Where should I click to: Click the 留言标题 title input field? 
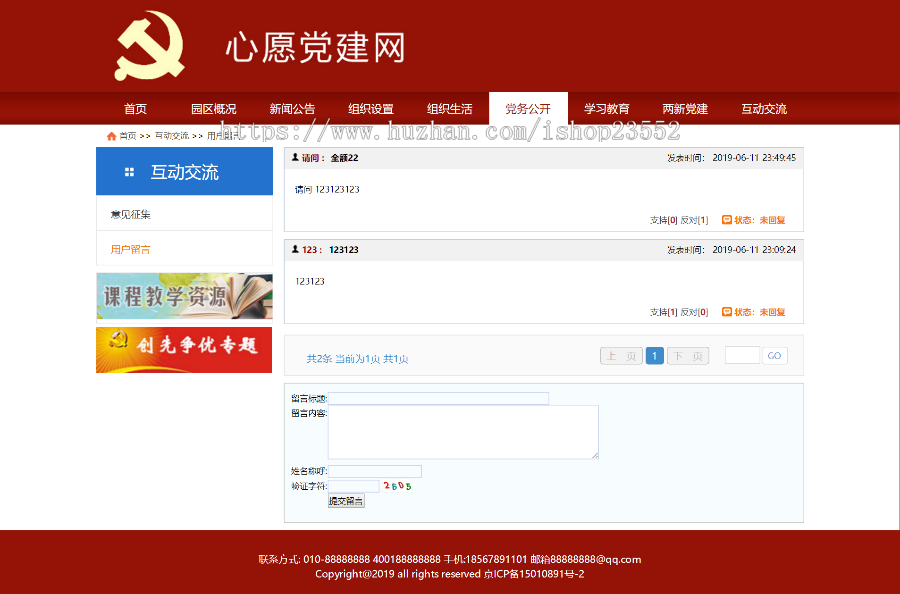(x=440, y=397)
